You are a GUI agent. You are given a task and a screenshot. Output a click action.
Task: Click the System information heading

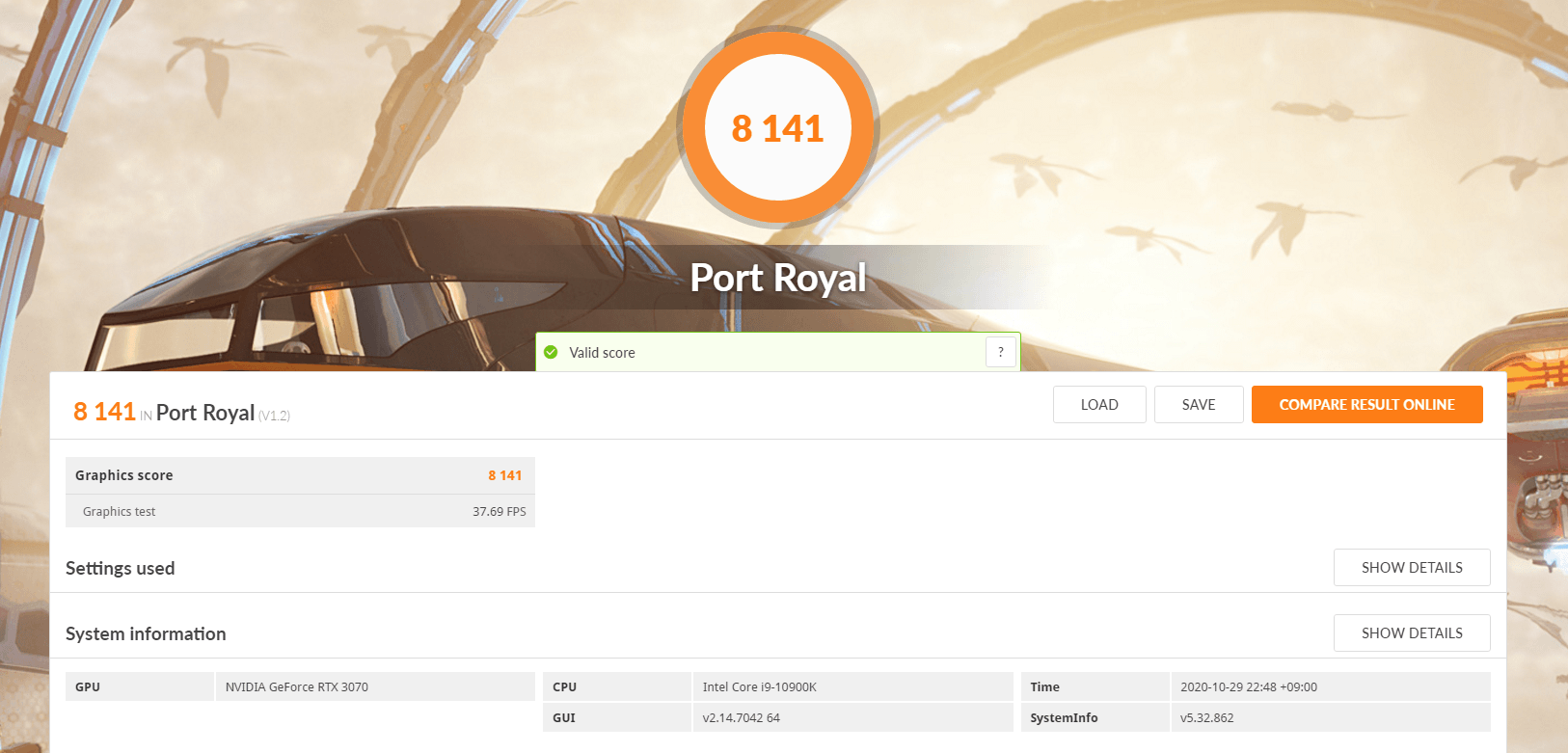coord(146,634)
